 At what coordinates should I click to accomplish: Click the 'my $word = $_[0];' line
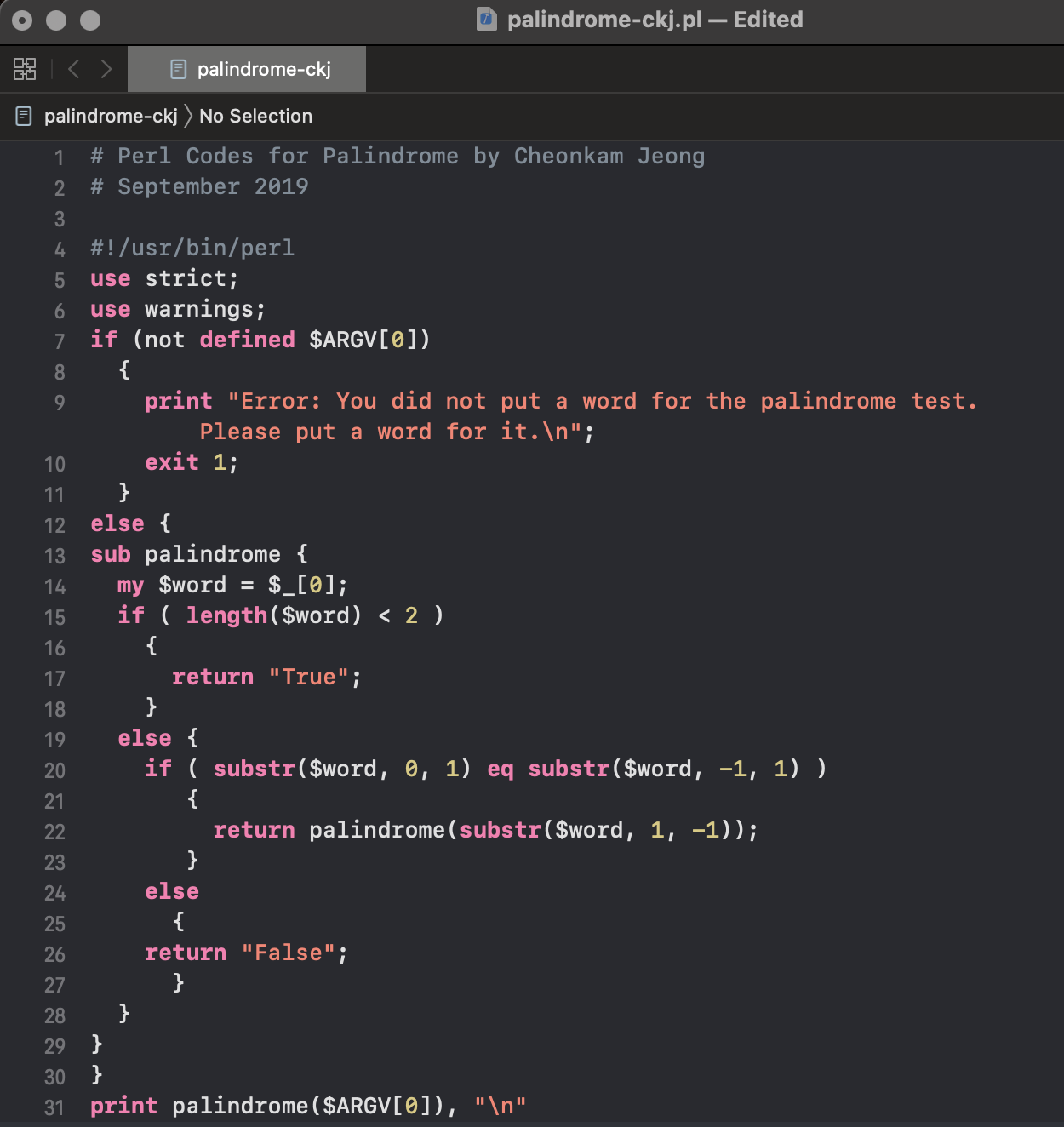(232, 585)
